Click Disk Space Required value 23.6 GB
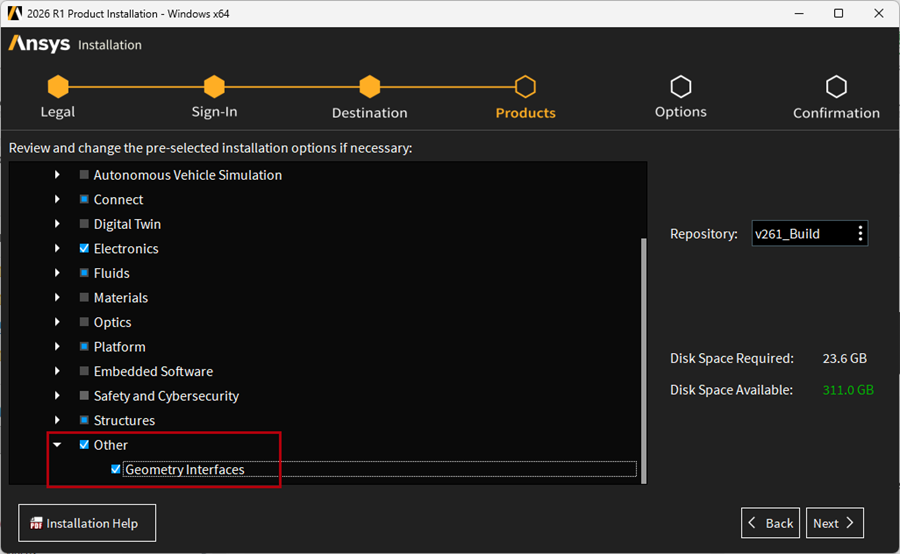The height and width of the screenshot is (554, 900). tap(844, 358)
